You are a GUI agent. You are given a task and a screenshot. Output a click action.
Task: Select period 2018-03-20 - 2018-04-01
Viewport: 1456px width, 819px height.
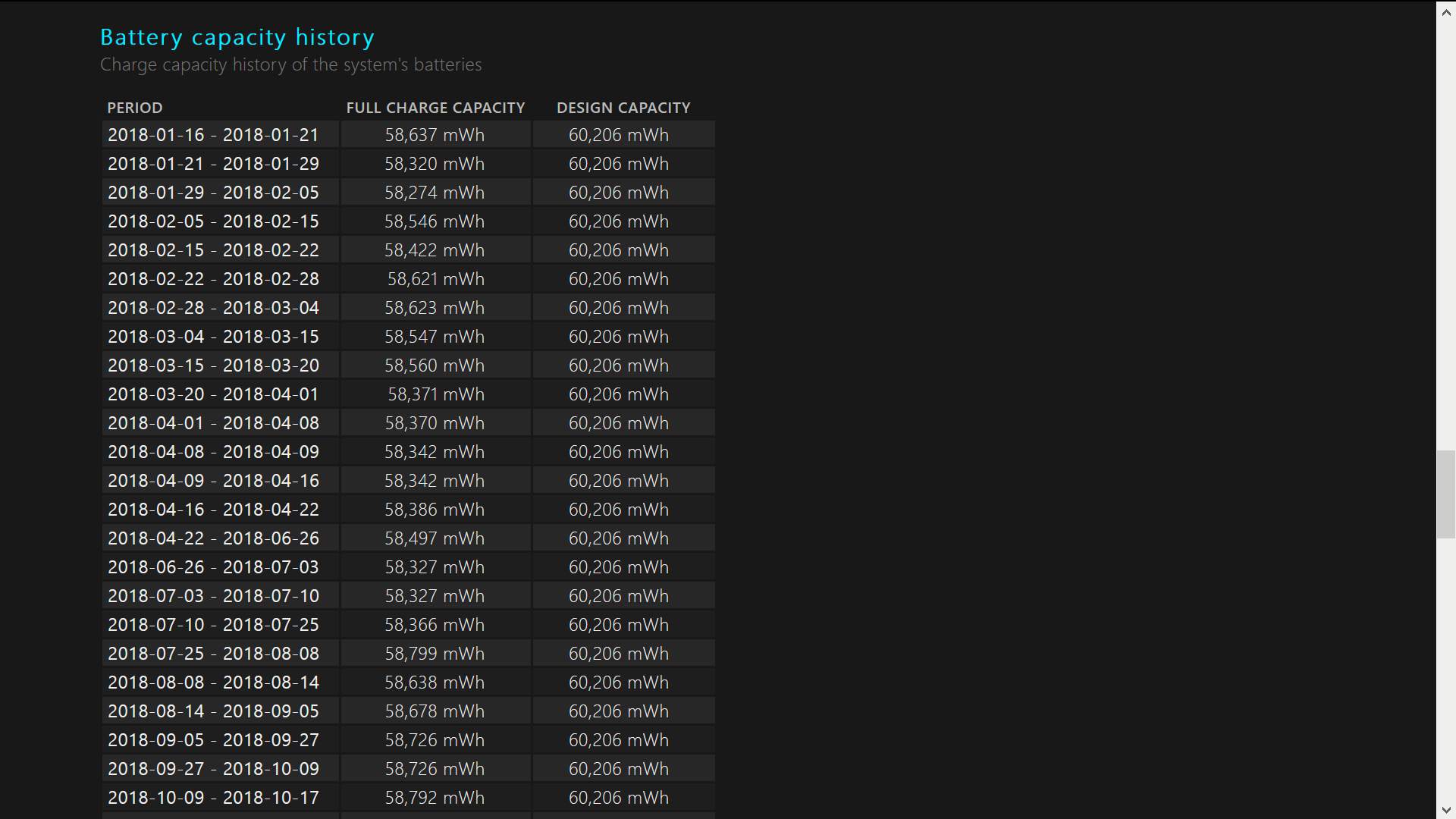pyautogui.click(x=213, y=394)
